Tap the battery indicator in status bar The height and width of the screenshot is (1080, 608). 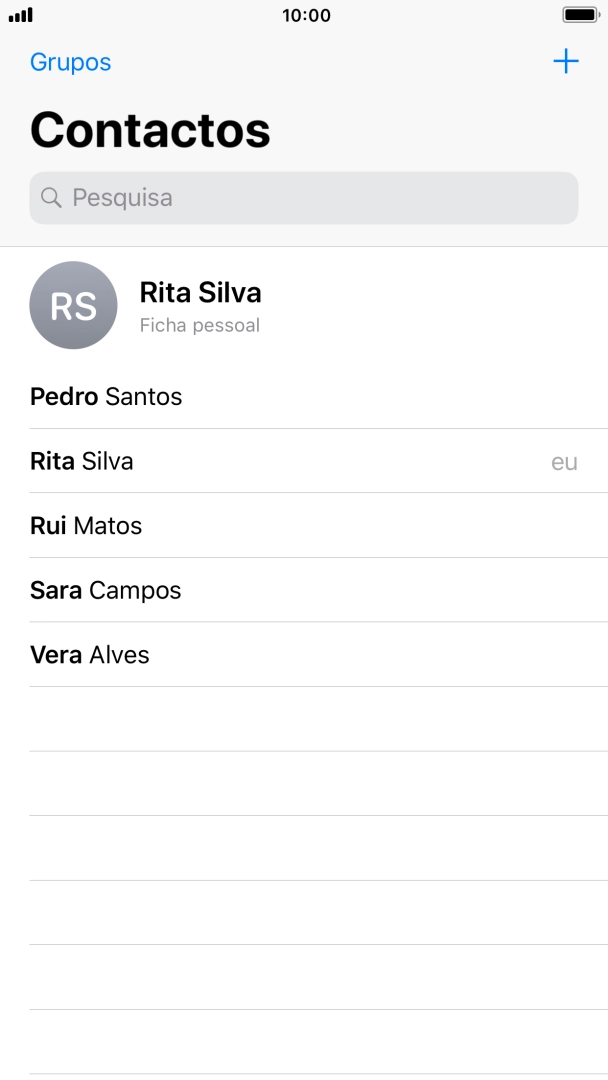(x=578, y=15)
